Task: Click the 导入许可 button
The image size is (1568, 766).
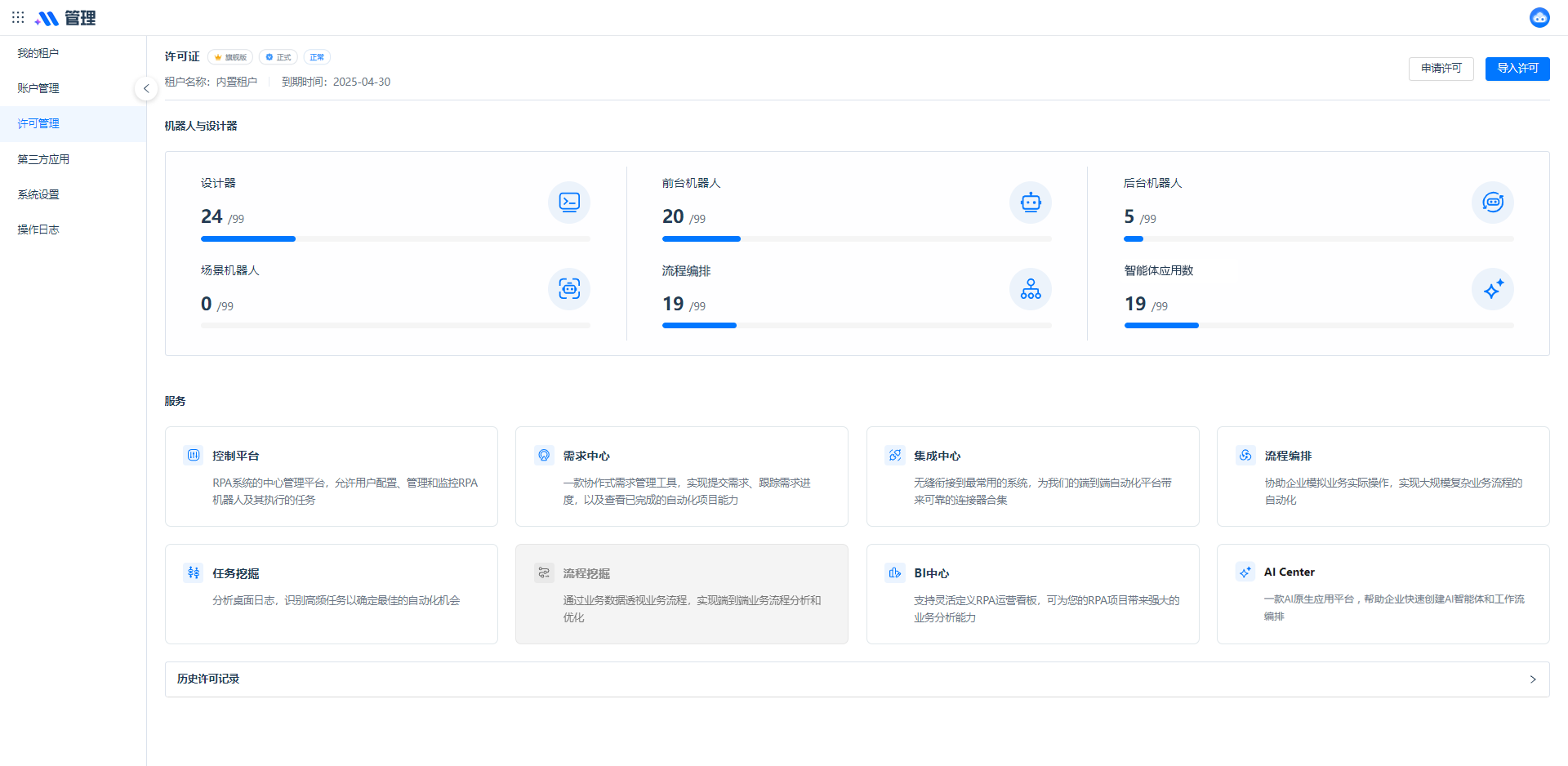Action: [1517, 69]
